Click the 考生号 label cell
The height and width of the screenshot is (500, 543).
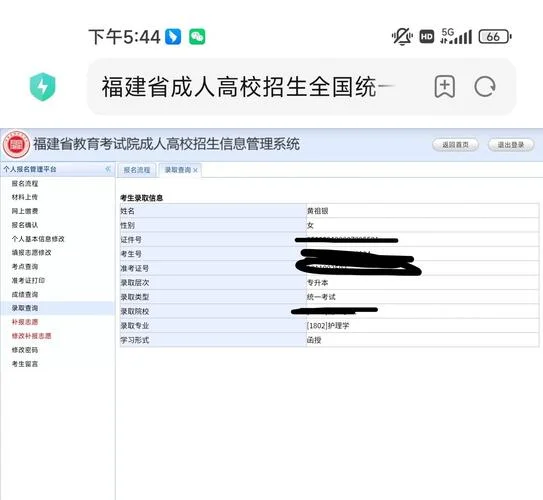click(x=213, y=254)
